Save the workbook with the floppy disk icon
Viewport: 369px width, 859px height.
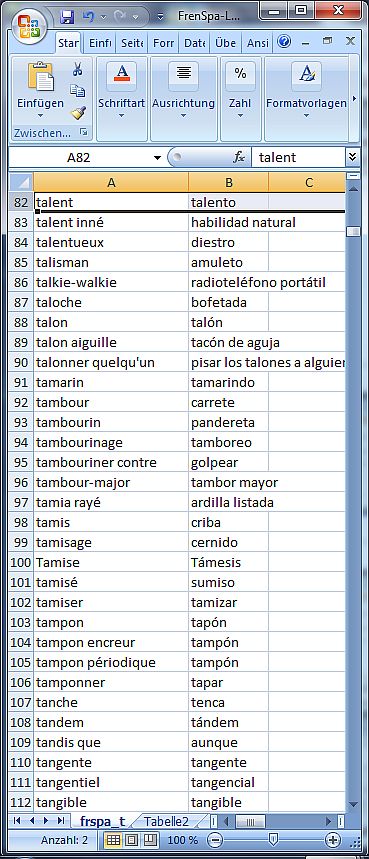[67, 16]
